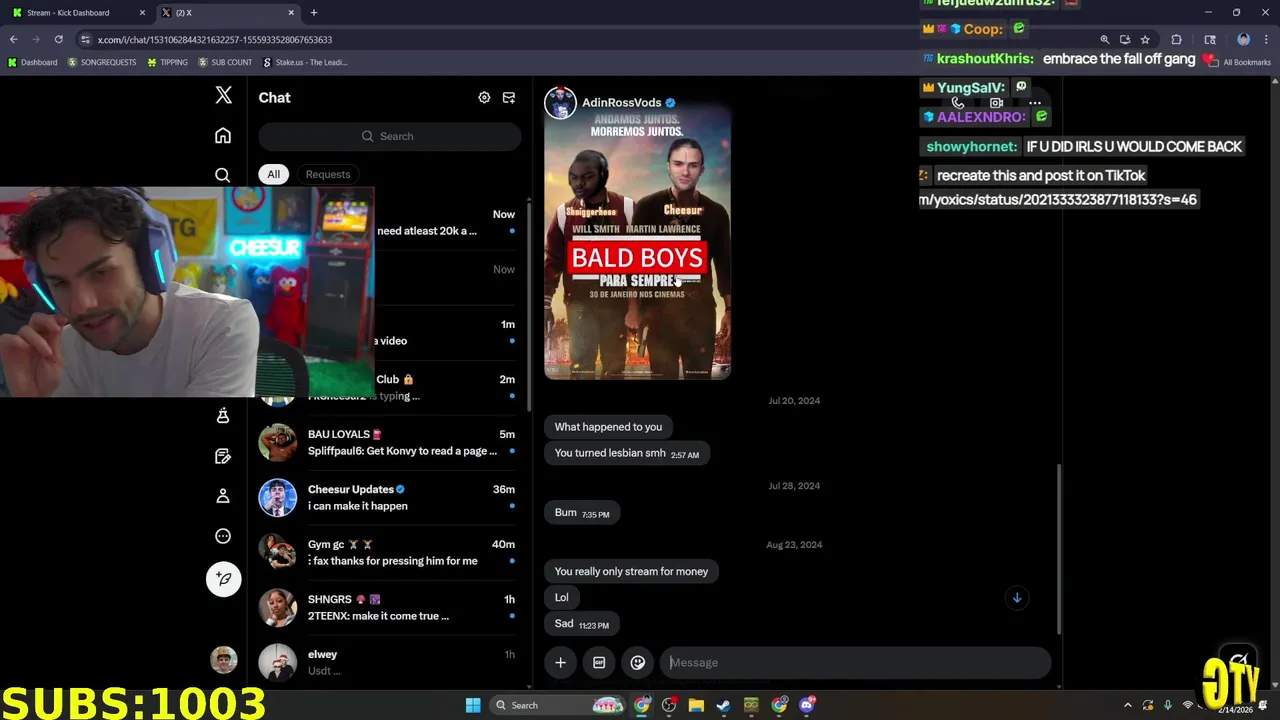
Task: Click the white compose Post button
Action: click(x=223, y=579)
